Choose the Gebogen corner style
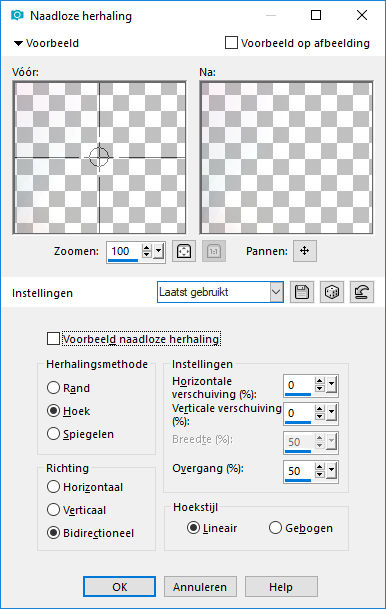 click(275, 528)
